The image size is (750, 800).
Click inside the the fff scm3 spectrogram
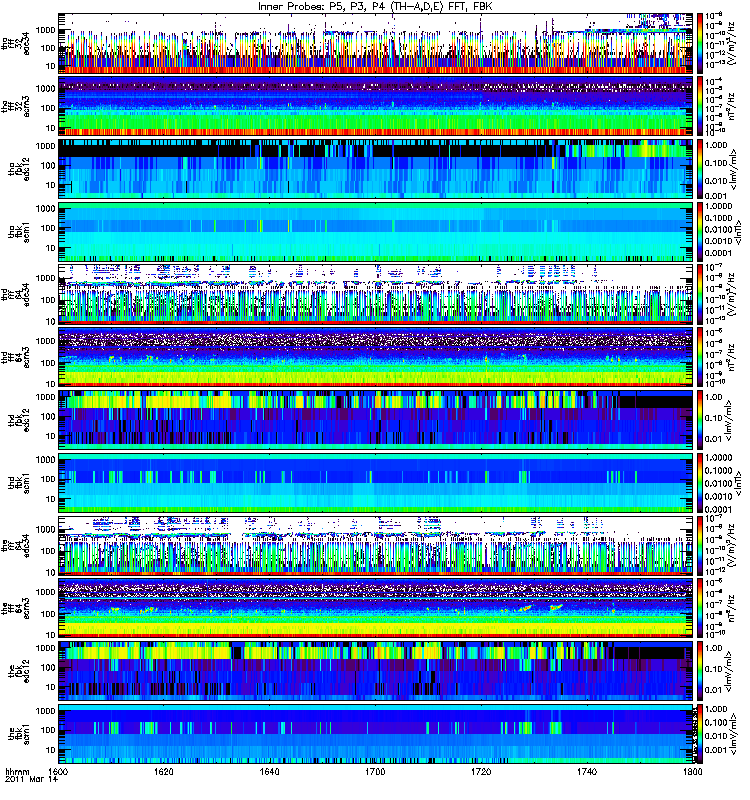(x=375, y=608)
